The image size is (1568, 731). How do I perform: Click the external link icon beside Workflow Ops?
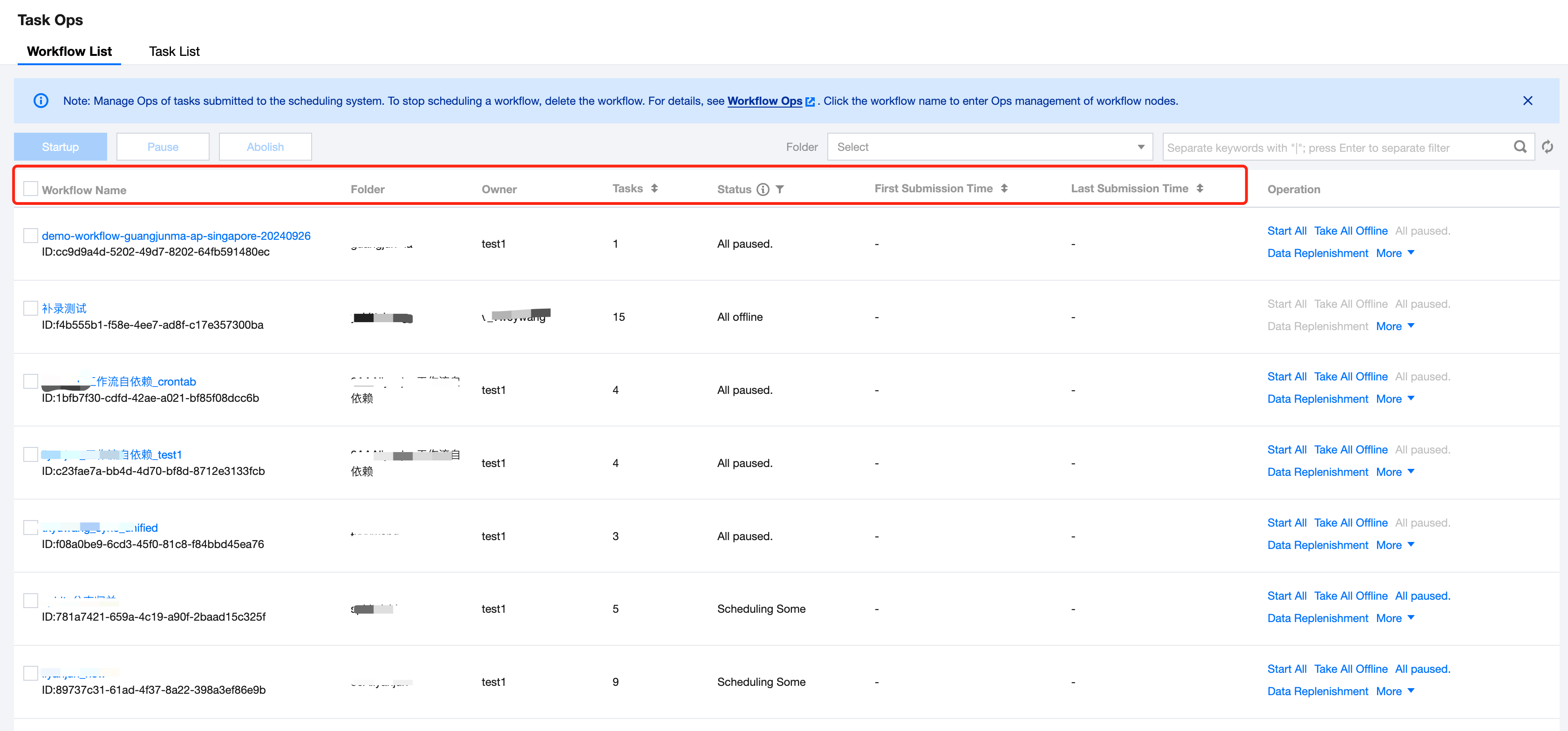810,102
